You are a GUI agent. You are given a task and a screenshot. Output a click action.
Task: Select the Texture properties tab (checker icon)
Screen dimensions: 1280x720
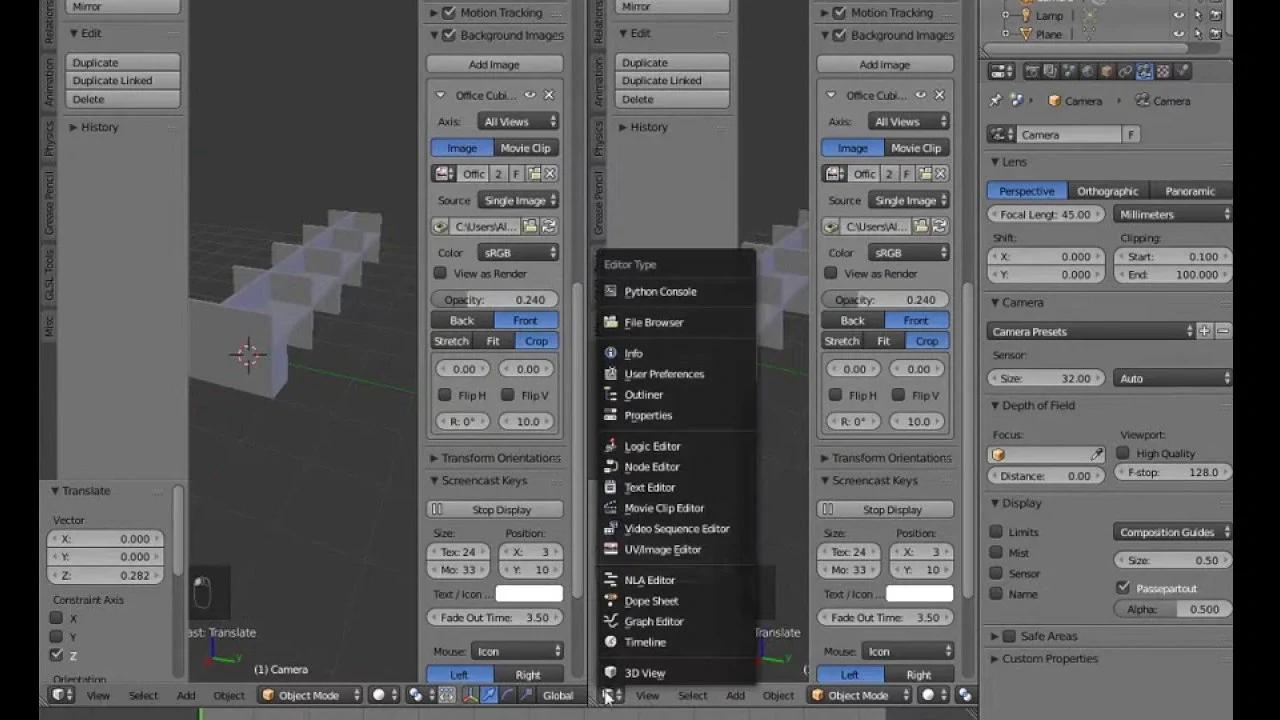click(1163, 71)
